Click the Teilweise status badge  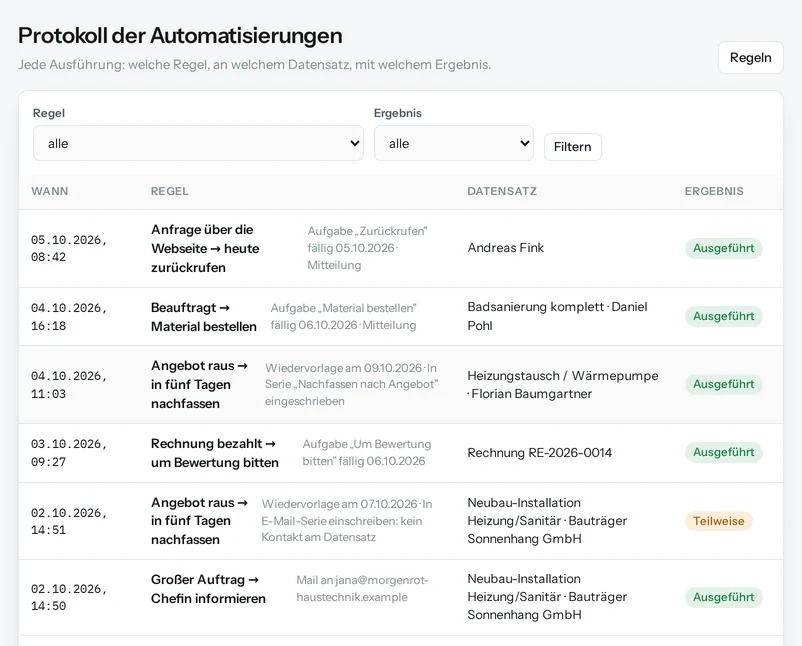click(719, 521)
